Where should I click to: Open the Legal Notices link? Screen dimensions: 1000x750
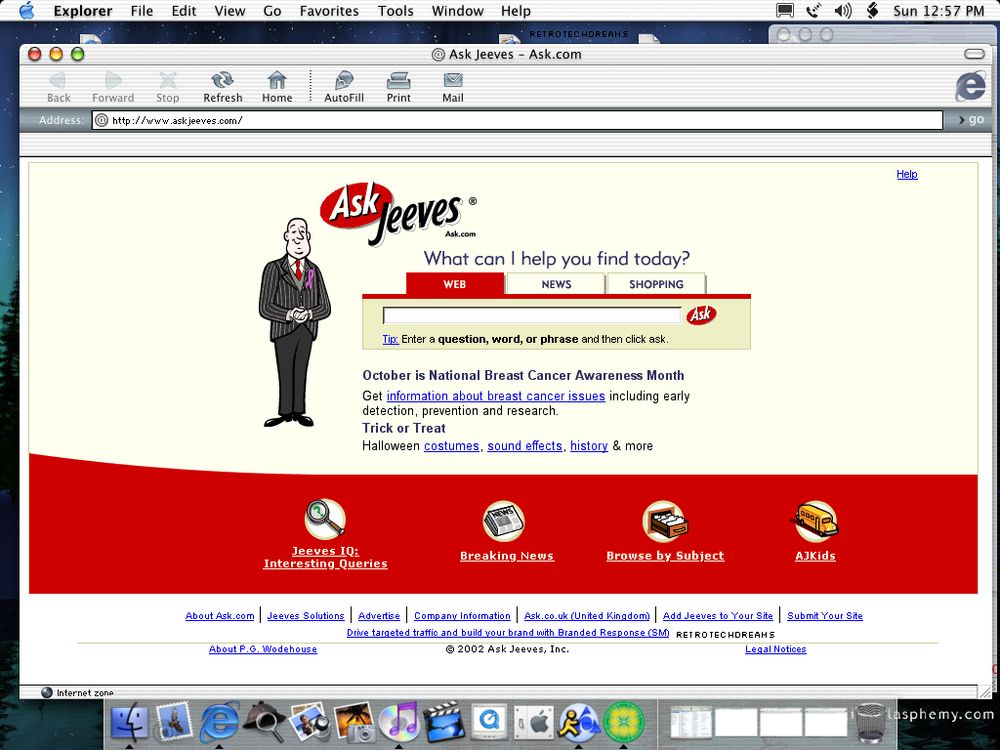tap(776, 649)
